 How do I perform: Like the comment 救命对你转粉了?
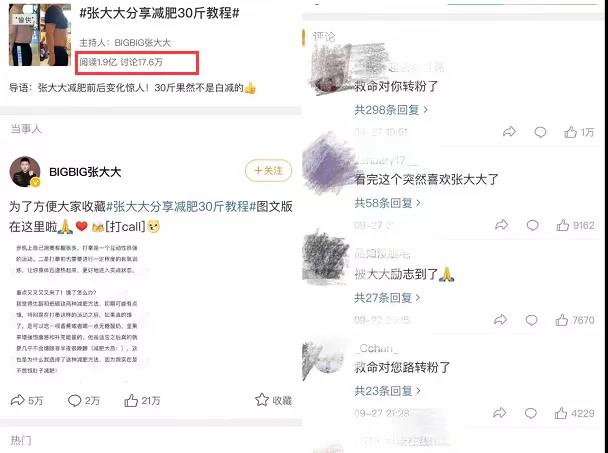point(570,132)
